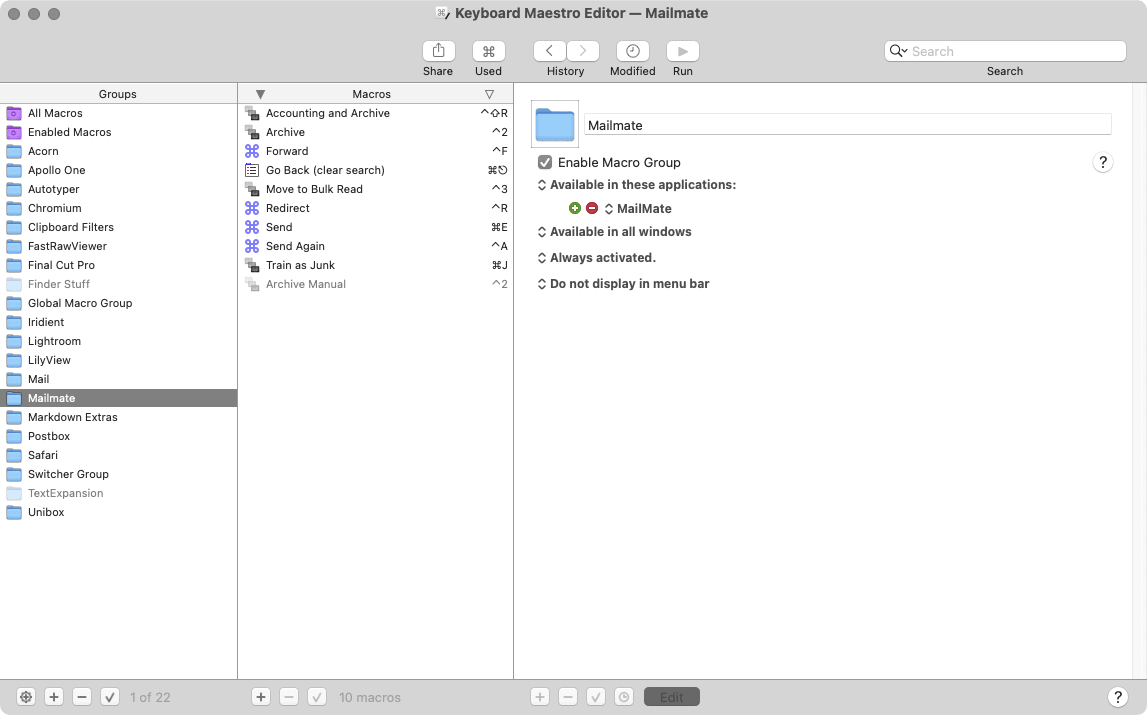Go forward in History with right arrow
Image resolution: width=1147 pixels, height=715 pixels.
(x=583, y=51)
